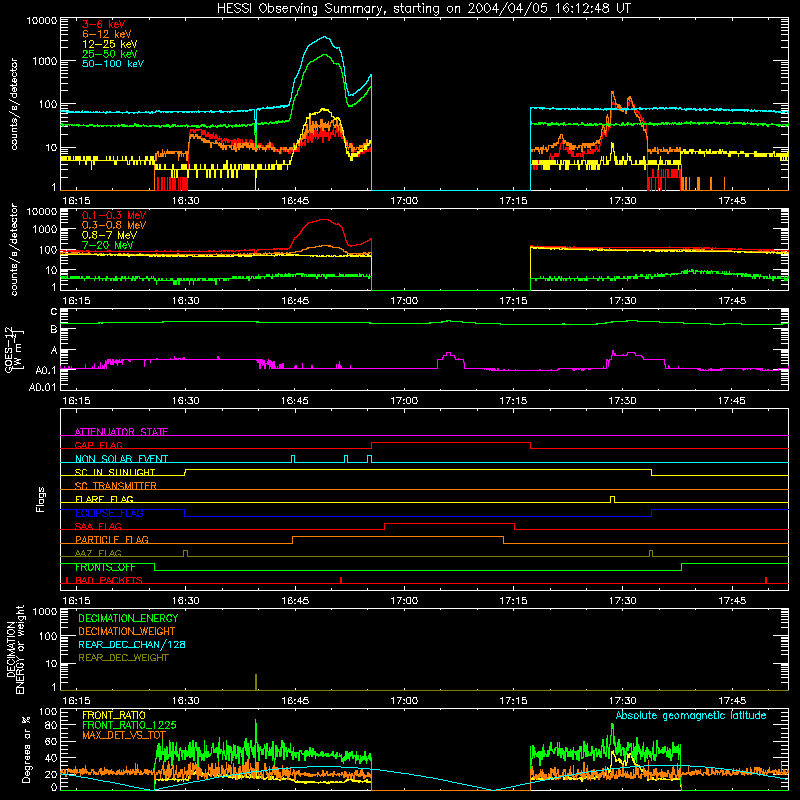This screenshot has width=800, height=800.
Task: Click the MAX_DET_VS_TOT legend label
Action: (x=124, y=735)
